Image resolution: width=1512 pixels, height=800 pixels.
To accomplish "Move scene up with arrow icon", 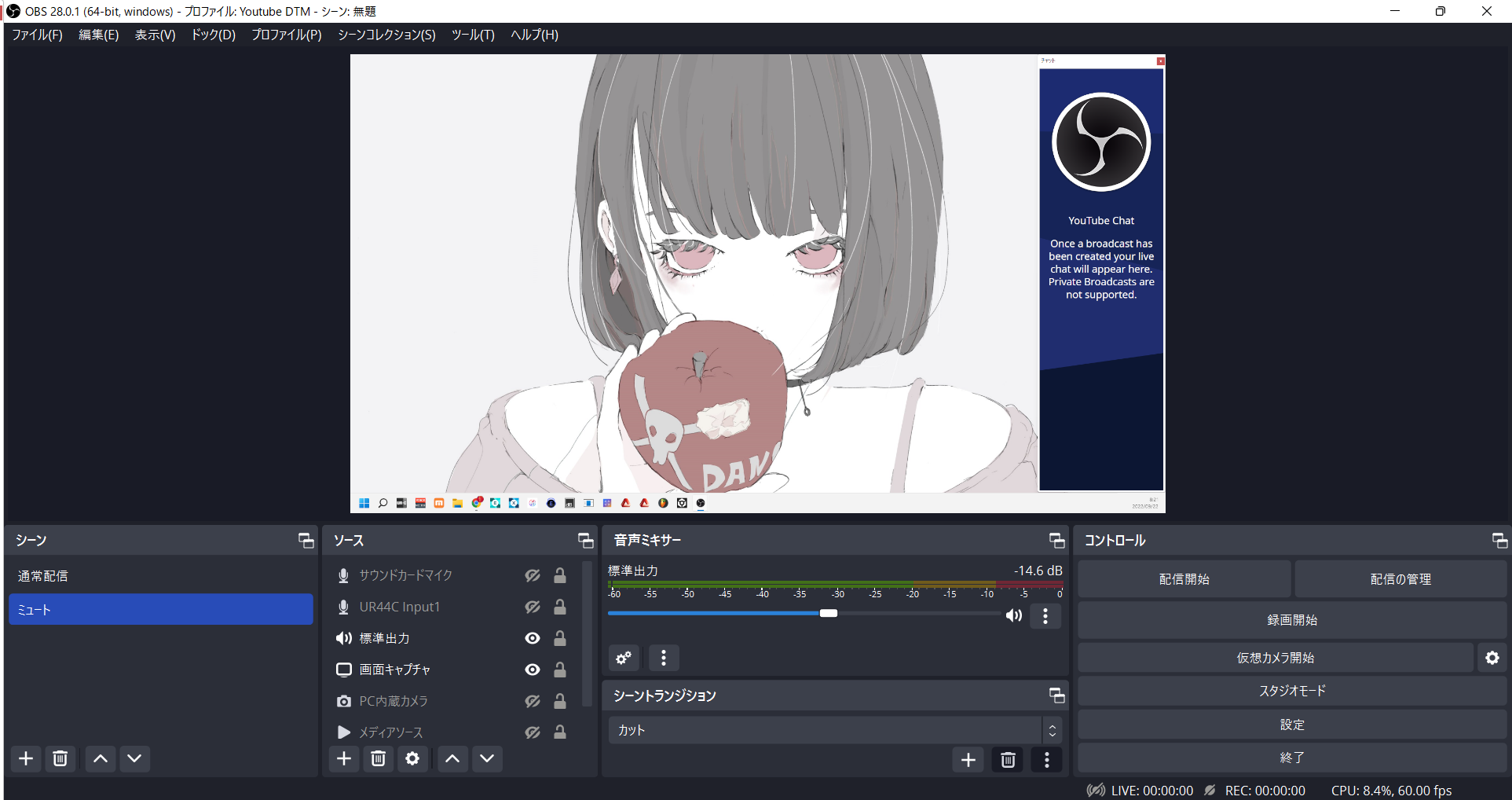I will click(101, 758).
